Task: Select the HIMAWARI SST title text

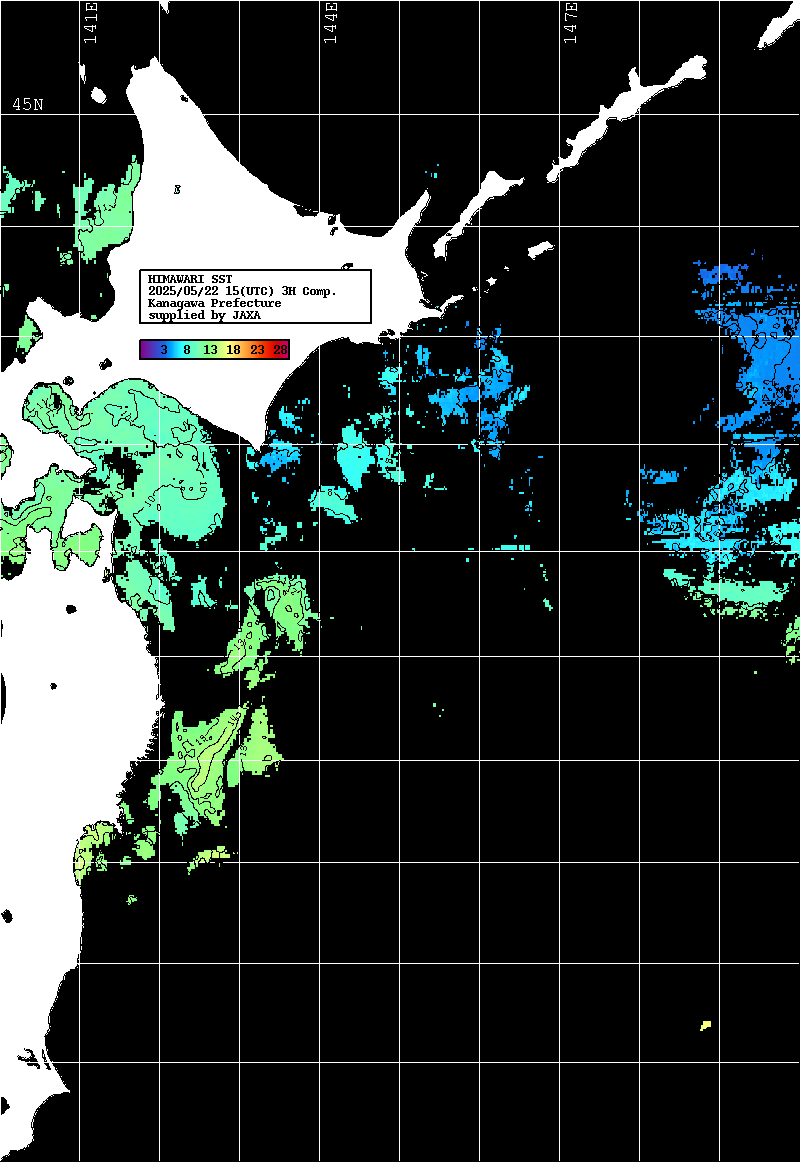Action: pyautogui.click(x=190, y=279)
